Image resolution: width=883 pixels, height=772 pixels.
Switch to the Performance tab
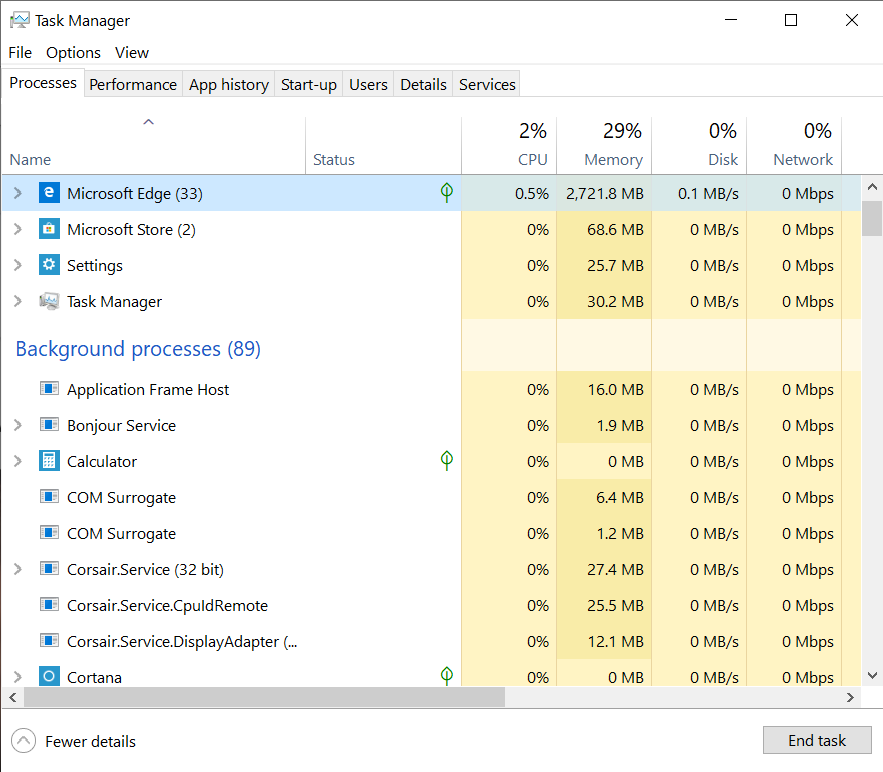[133, 84]
